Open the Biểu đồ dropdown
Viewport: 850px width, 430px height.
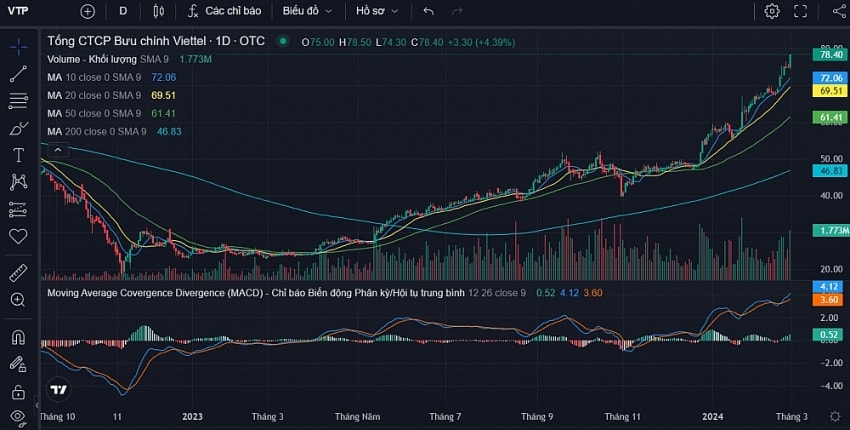coord(307,11)
